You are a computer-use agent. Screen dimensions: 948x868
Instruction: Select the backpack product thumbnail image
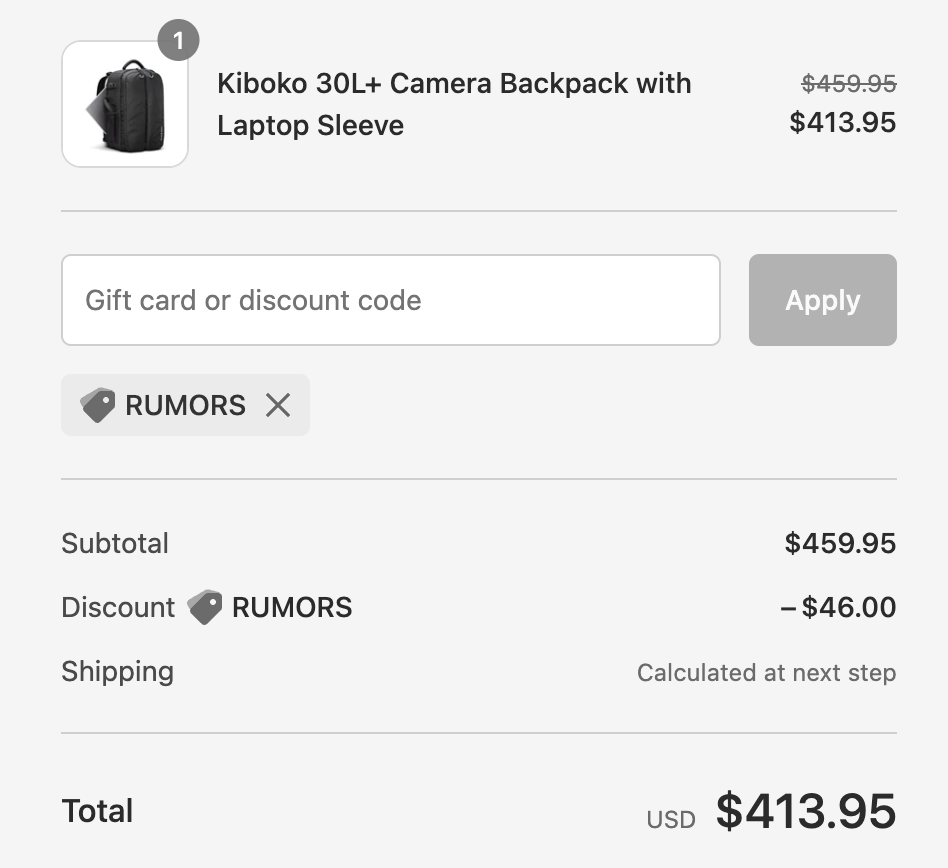124,103
